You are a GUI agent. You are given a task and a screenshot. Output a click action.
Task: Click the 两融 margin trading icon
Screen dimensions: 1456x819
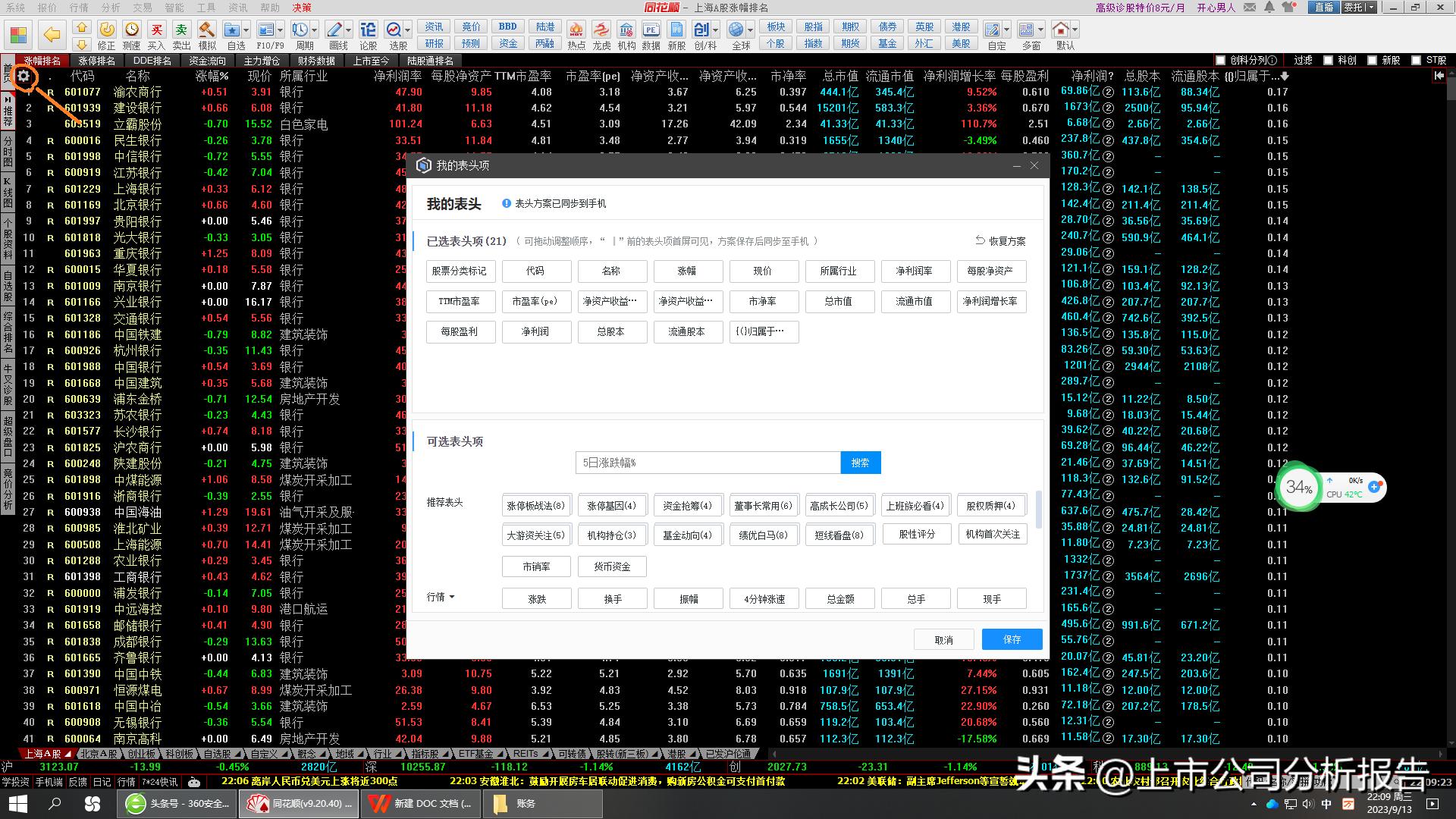pyautogui.click(x=545, y=43)
